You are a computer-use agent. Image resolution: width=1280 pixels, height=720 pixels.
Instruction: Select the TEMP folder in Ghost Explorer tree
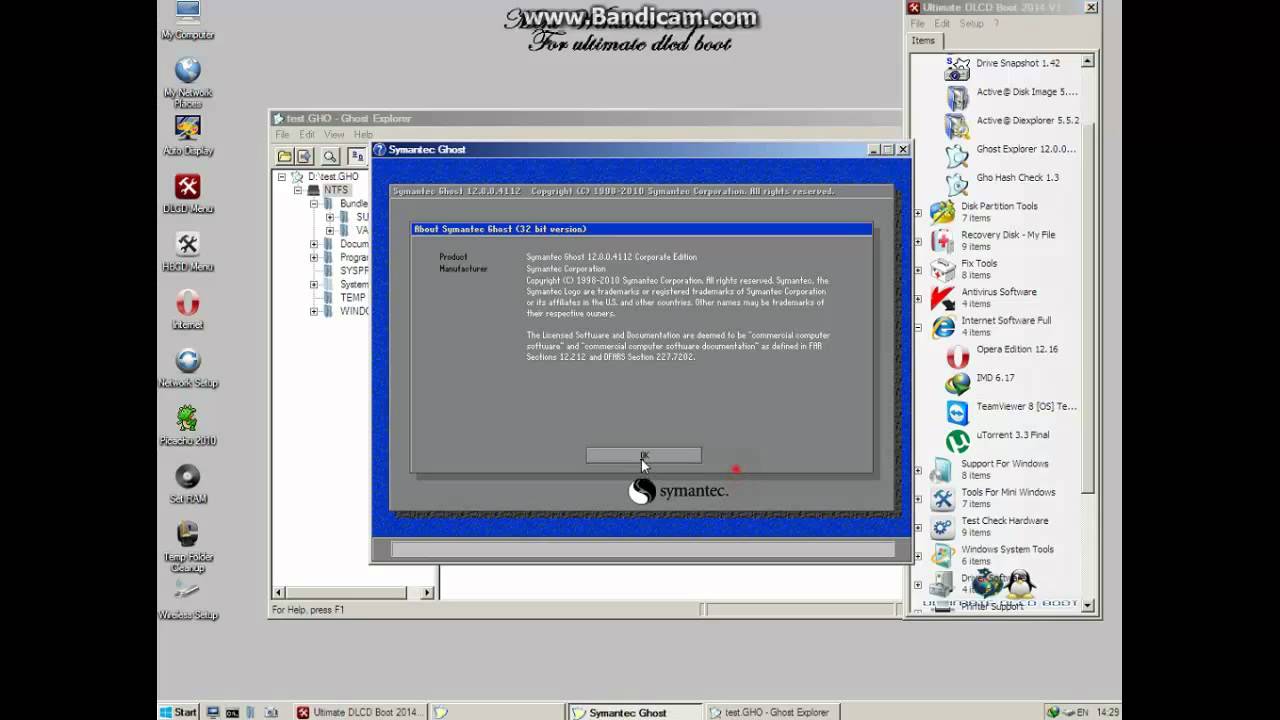point(352,298)
